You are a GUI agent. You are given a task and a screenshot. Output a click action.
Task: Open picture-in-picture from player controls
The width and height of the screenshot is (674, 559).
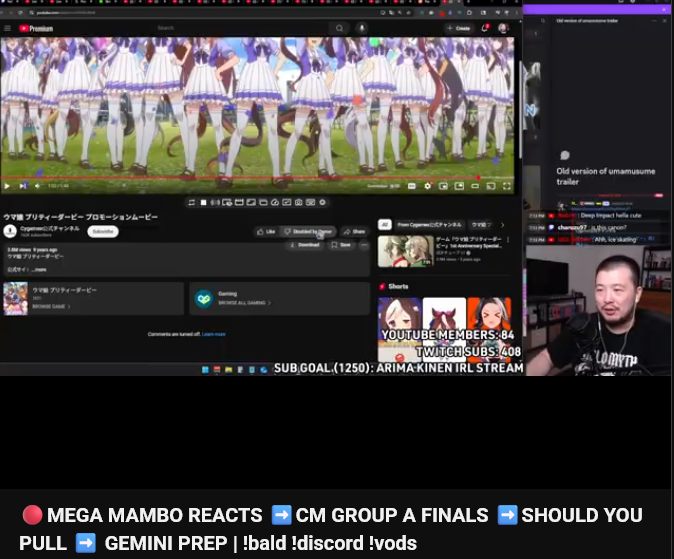point(459,186)
